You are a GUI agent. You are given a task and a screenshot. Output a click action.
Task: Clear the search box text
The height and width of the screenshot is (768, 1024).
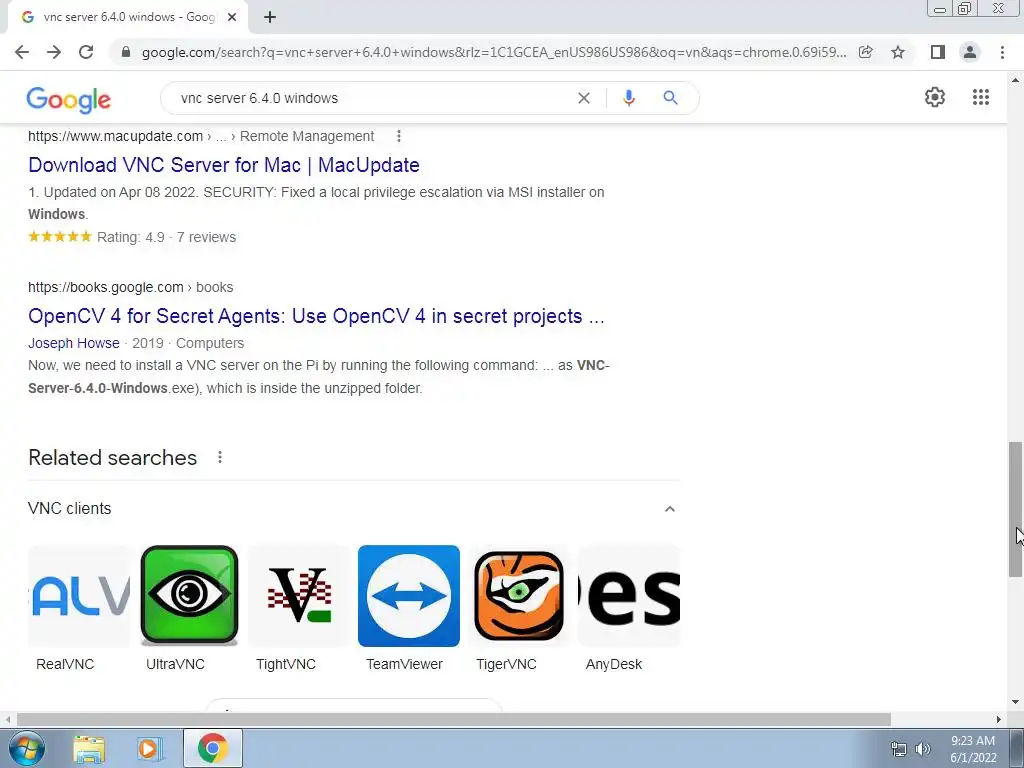tap(584, 98)
